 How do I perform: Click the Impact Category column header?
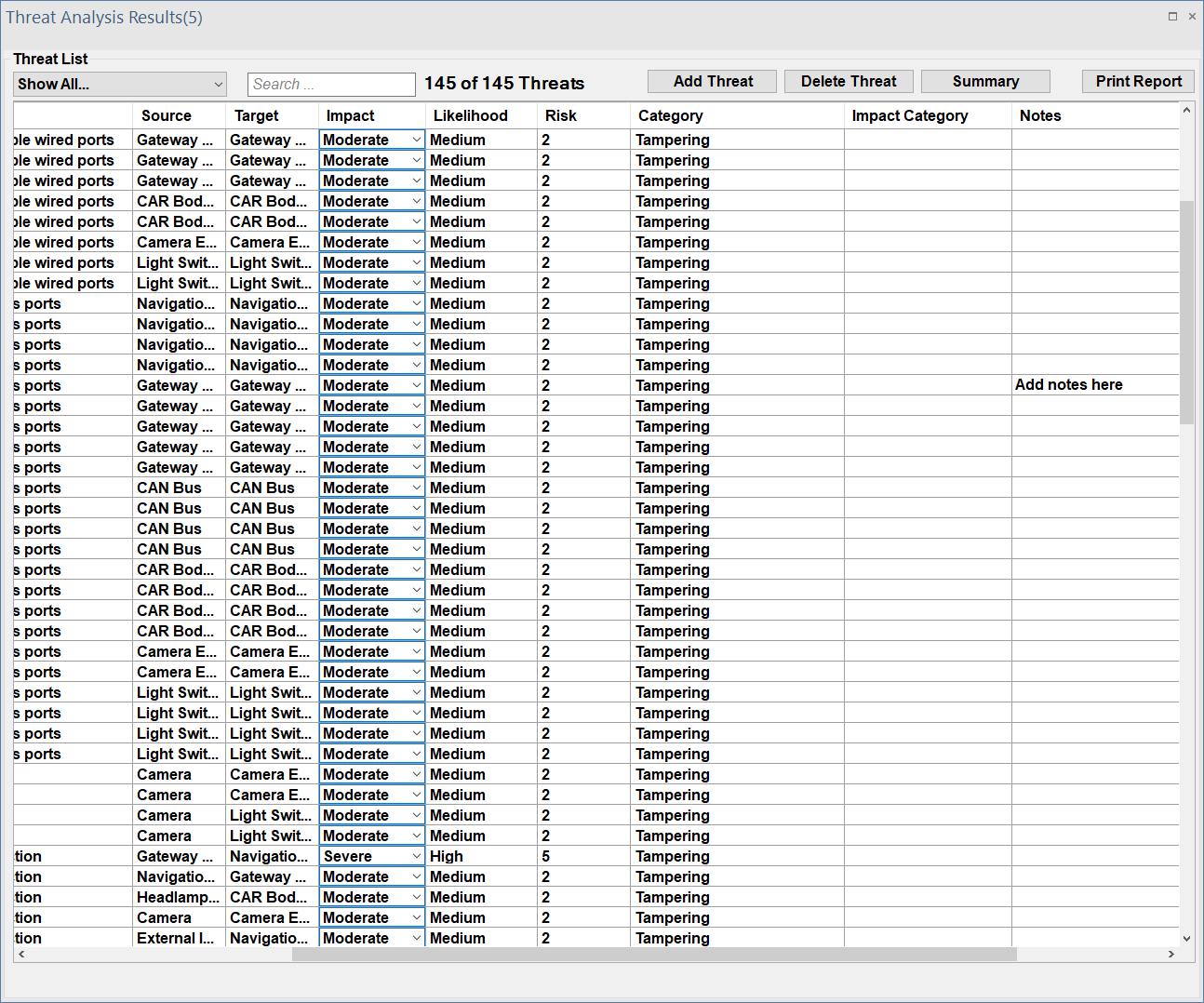[x=909, y=116]
